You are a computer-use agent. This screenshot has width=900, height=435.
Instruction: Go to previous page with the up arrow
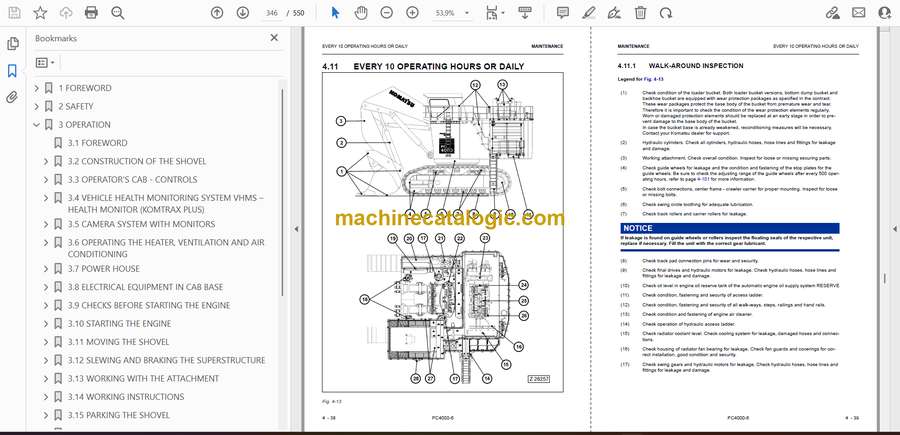pyautogui.click(x=217, y=13)
